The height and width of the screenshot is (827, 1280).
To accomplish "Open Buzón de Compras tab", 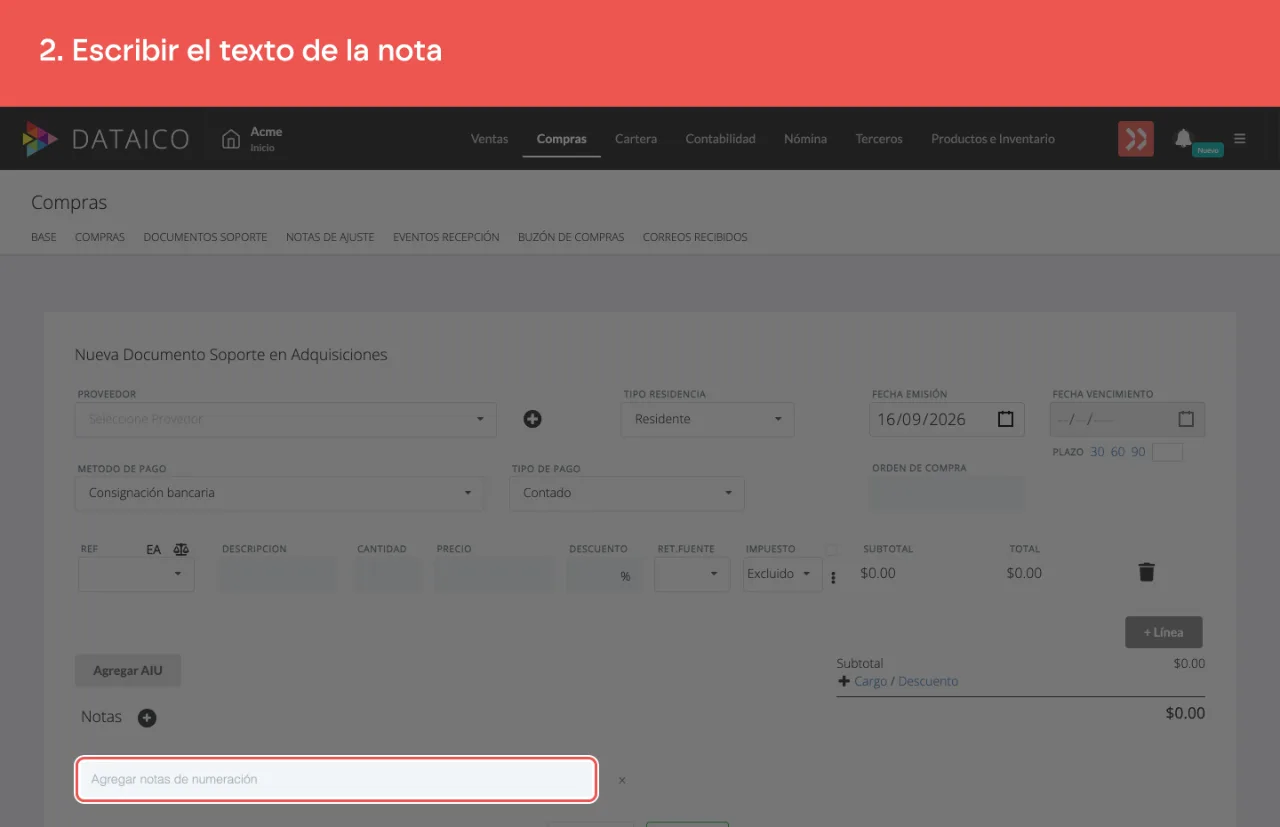I will pyautogui.click(x=571, y=237).
